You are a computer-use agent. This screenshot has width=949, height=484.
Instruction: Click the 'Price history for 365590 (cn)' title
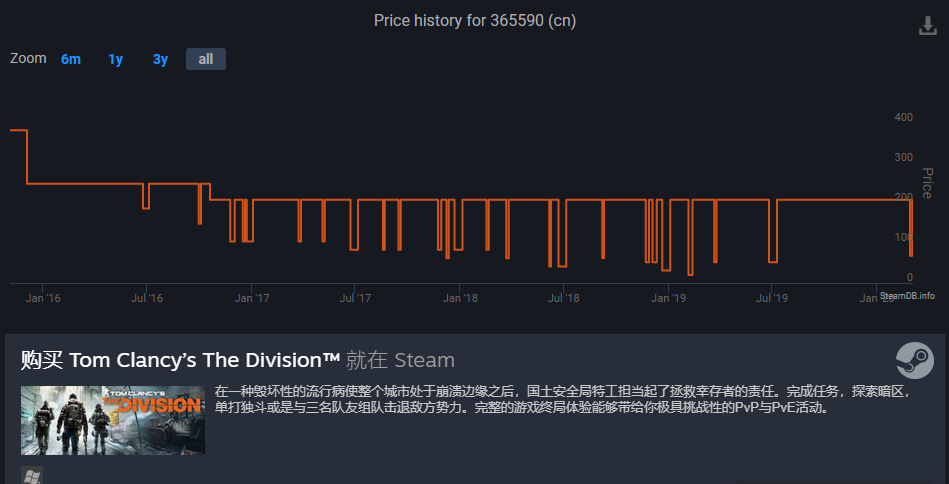tap(475, 21)
